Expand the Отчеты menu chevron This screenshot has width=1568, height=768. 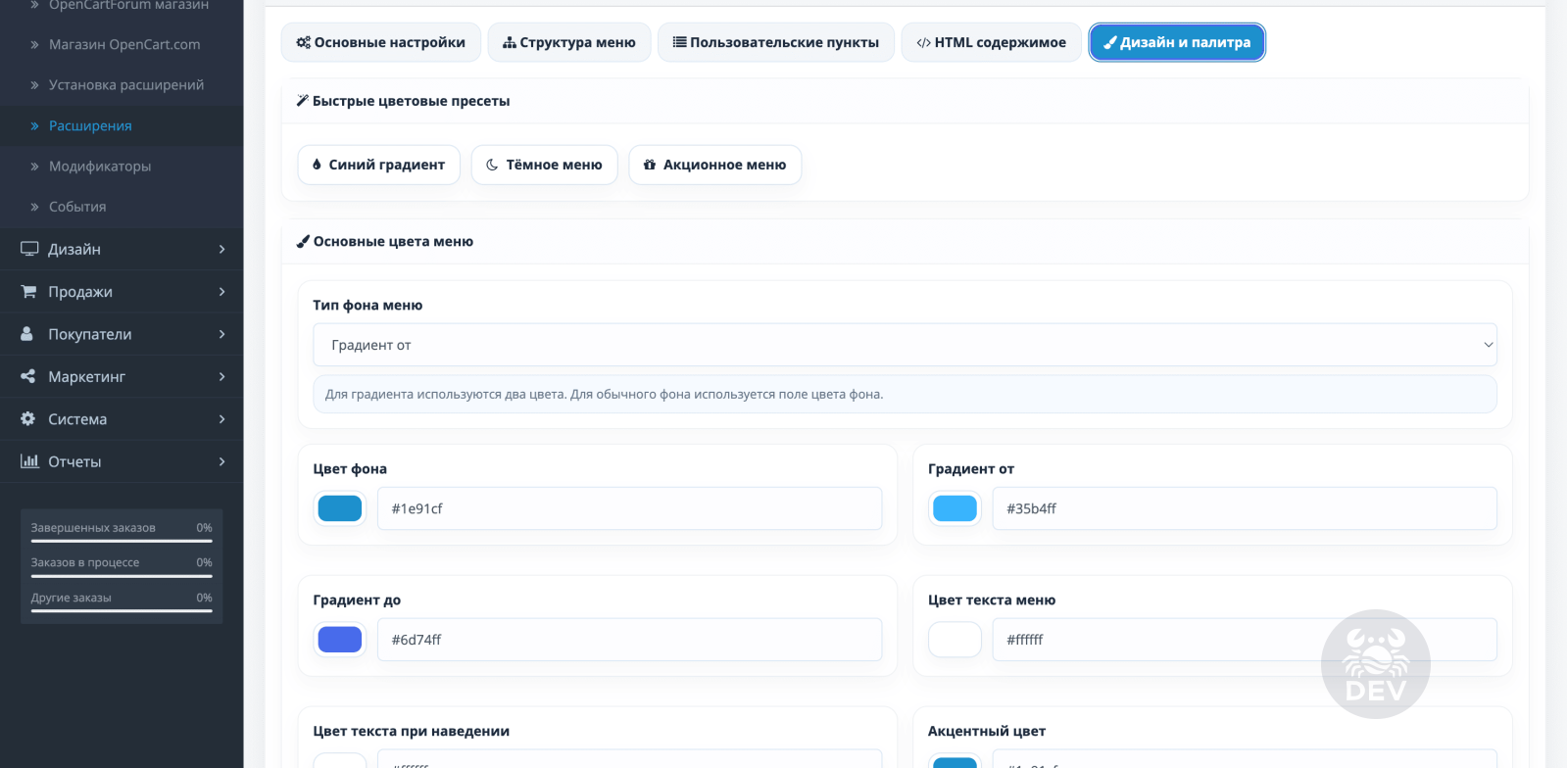point(222,461)
